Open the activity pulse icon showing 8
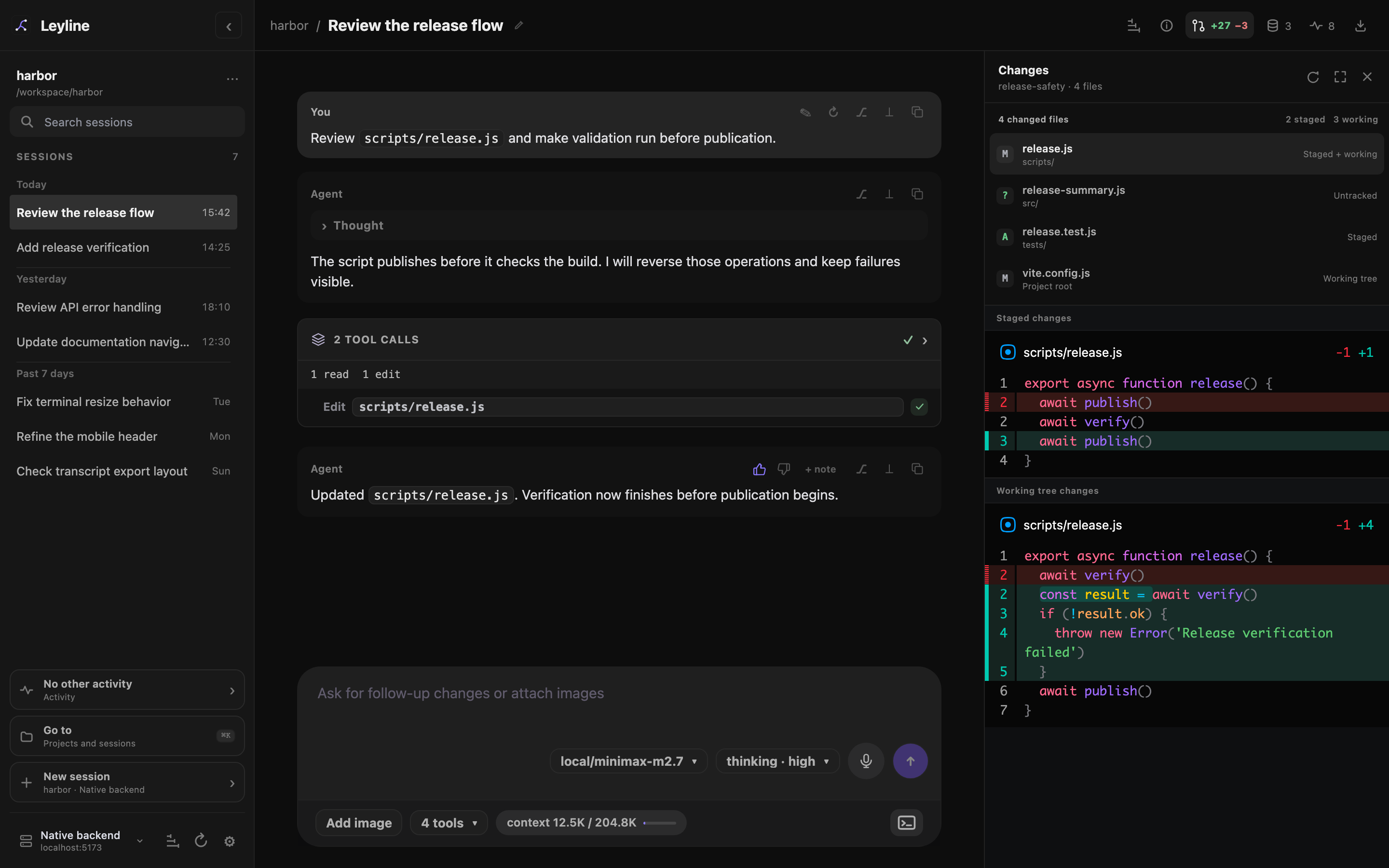Image resolution: width=1389 pixels, height=868 pixels. [1322, 26]
